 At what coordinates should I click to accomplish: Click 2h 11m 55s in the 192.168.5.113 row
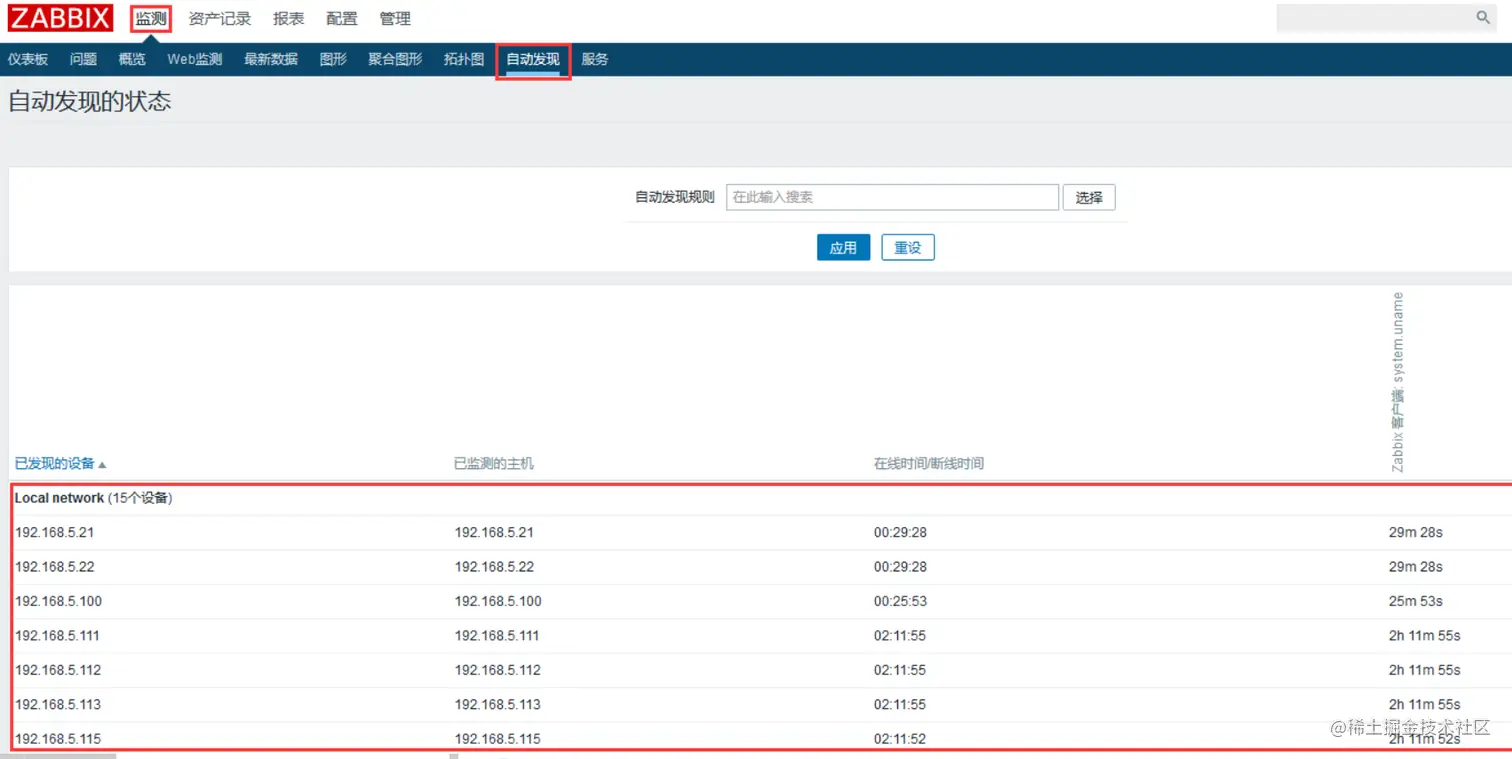[x=1425, y=704]
